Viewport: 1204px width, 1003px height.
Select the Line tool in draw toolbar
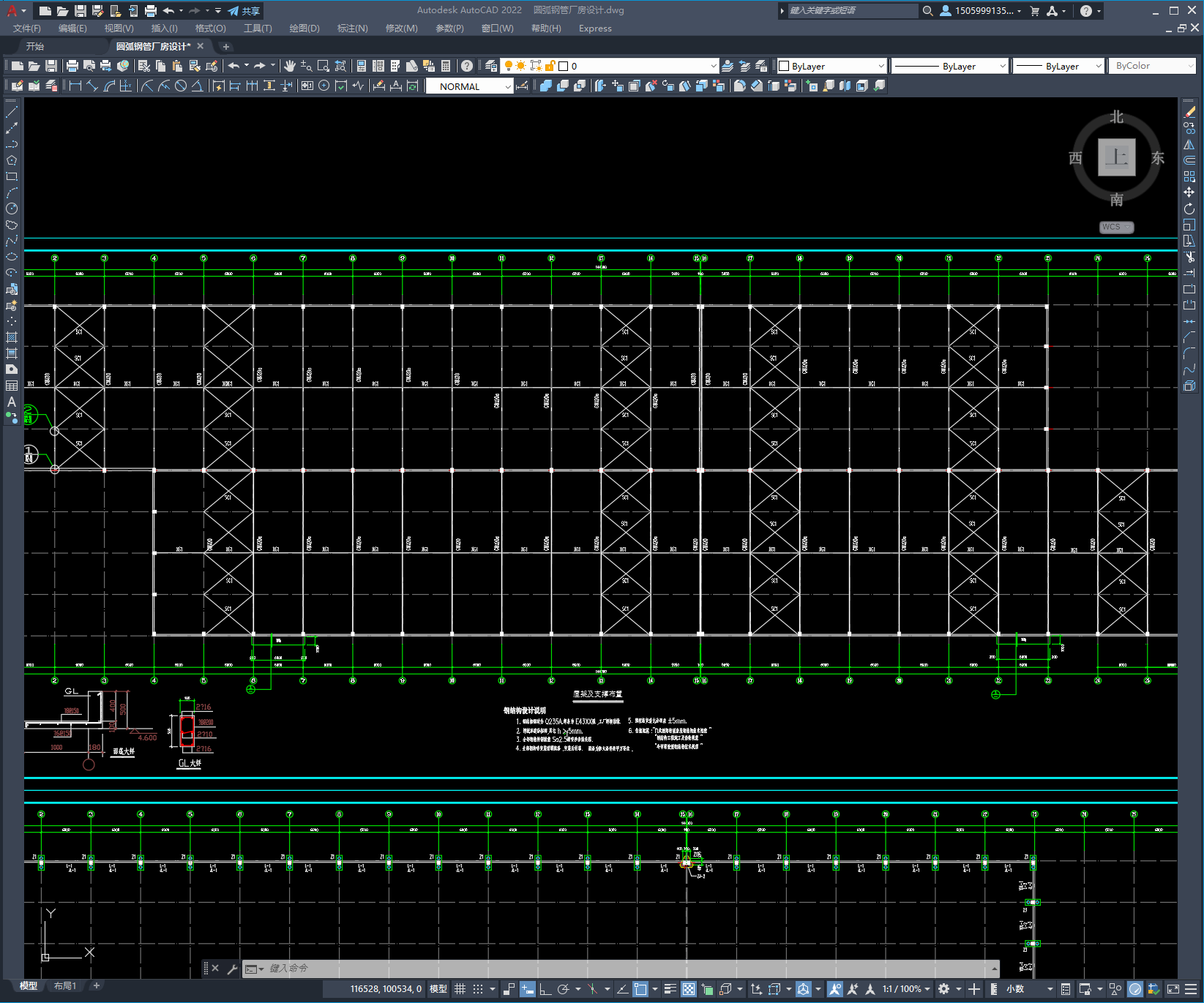[x=12, y=112]
